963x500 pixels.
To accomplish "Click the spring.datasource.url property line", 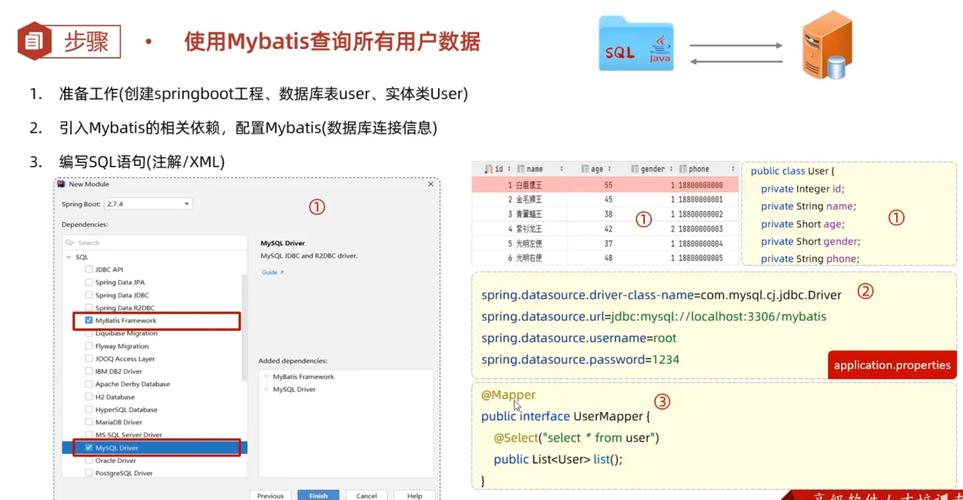I will (653, 316).
